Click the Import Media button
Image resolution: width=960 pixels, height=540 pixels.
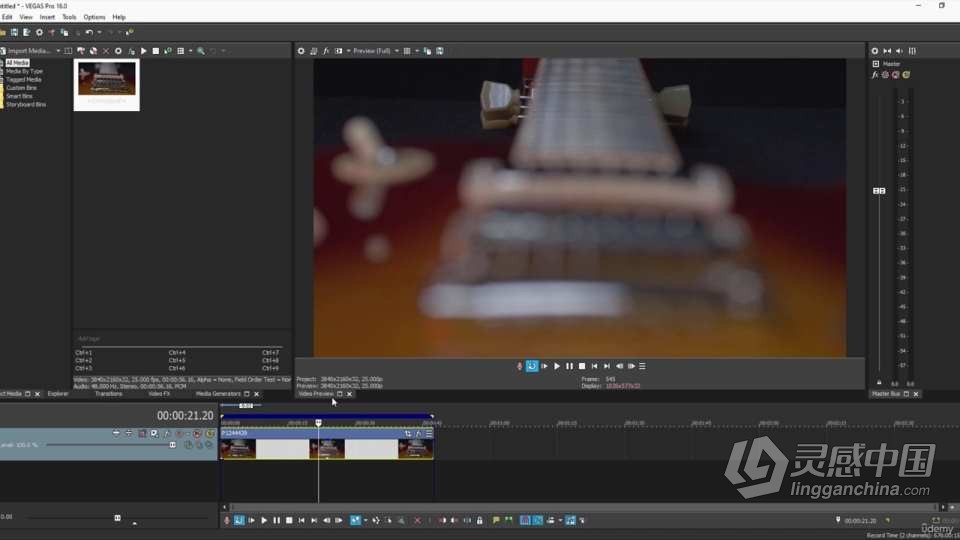[26, 51]
